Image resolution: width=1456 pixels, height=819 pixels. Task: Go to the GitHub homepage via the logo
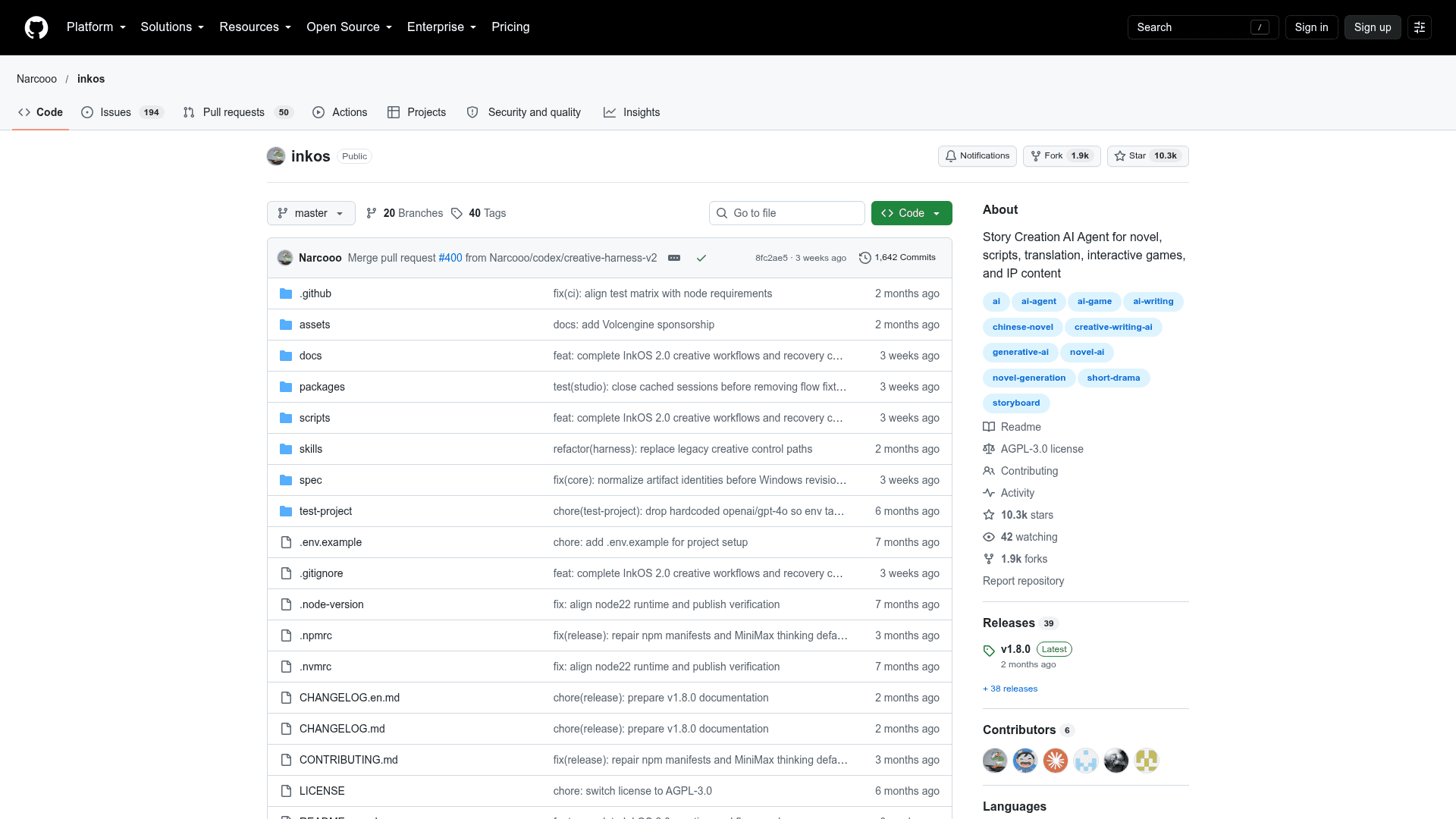tap(36, 27)
